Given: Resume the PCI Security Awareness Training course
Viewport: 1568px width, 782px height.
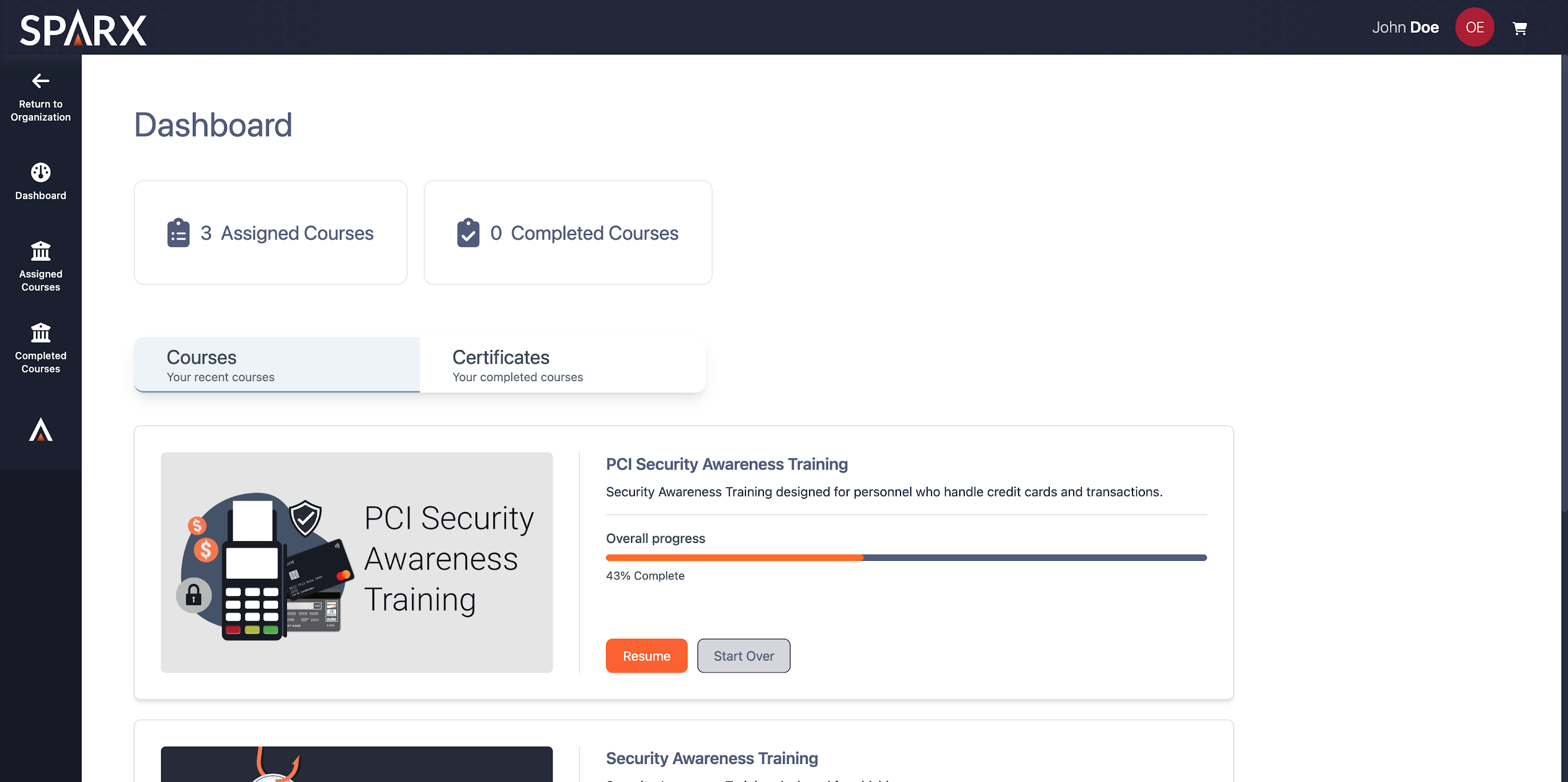Looking at the screenshot, I should 646,656.
